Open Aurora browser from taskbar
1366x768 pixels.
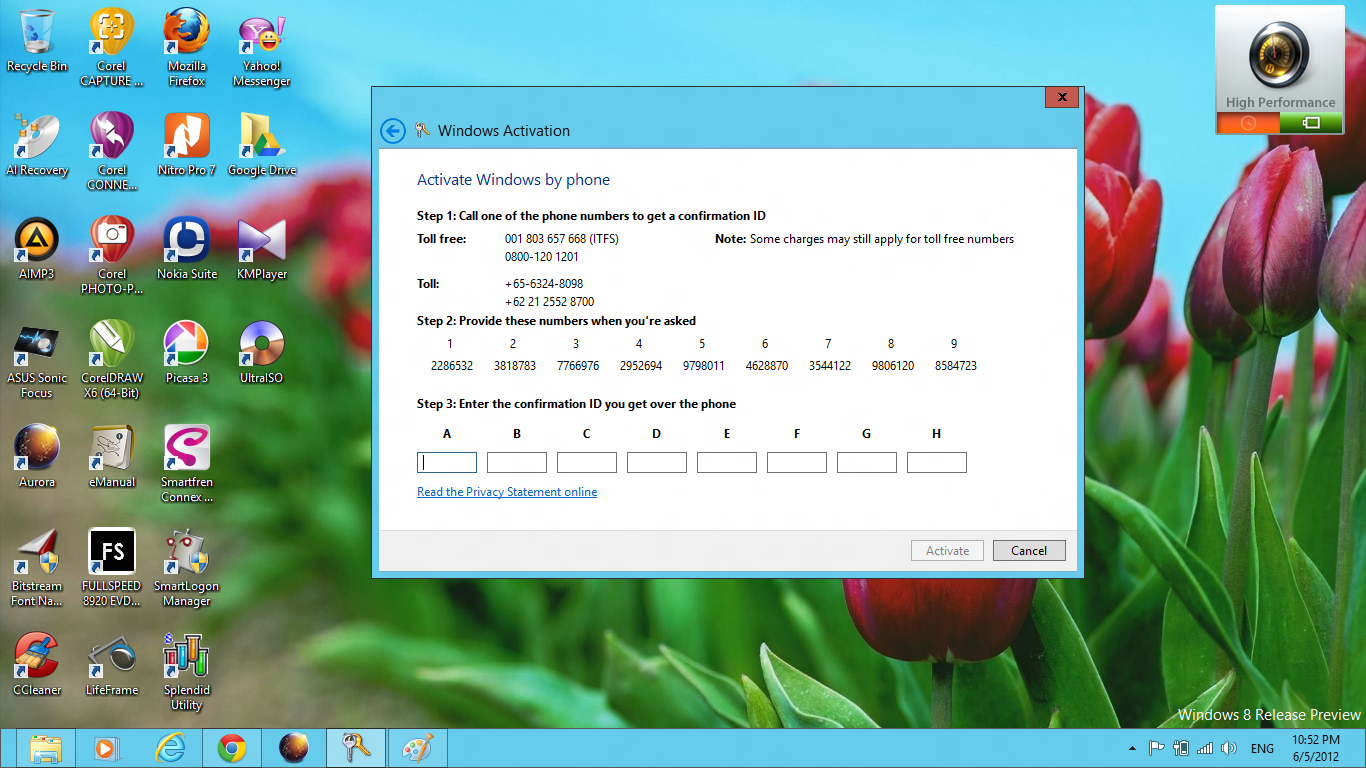[x=293, y=748]
